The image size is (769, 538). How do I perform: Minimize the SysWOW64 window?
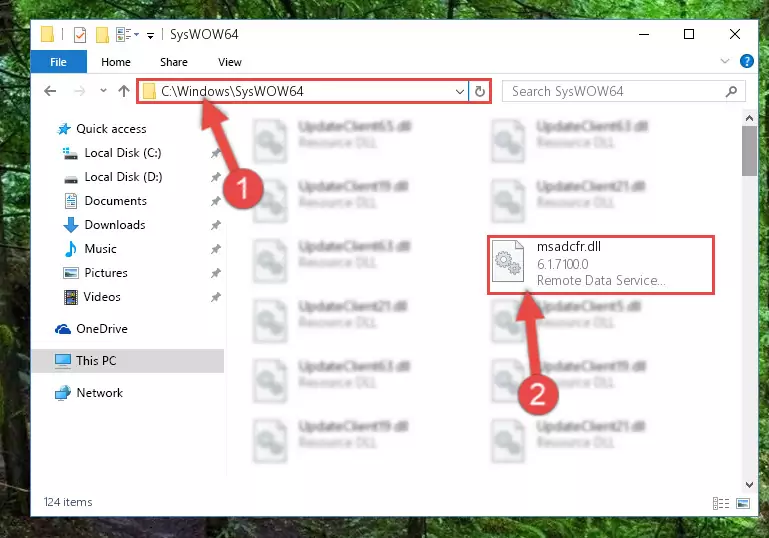pyautogui.click(x=644, y=34)
